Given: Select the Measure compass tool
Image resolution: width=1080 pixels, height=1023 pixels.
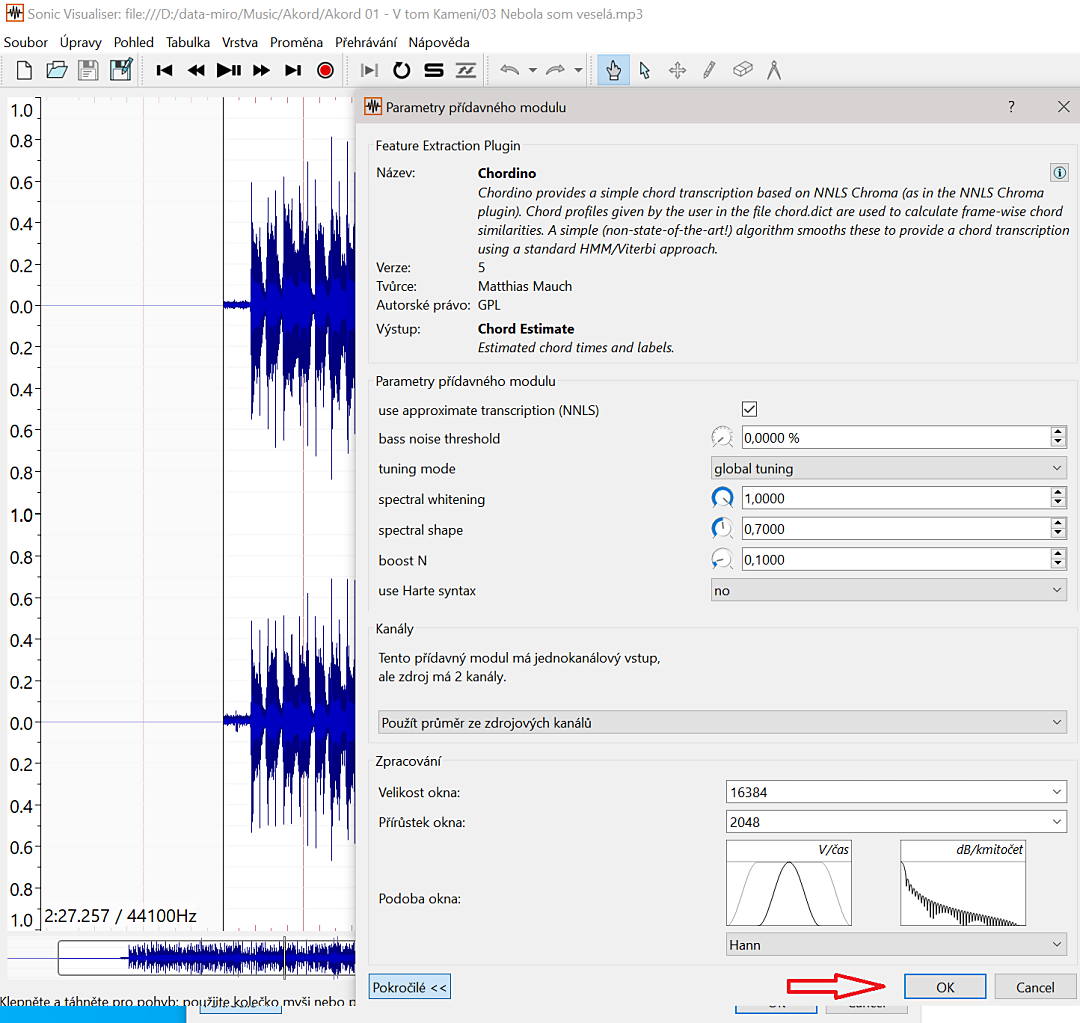Looking at the screenshot, I should click(774, 70).
